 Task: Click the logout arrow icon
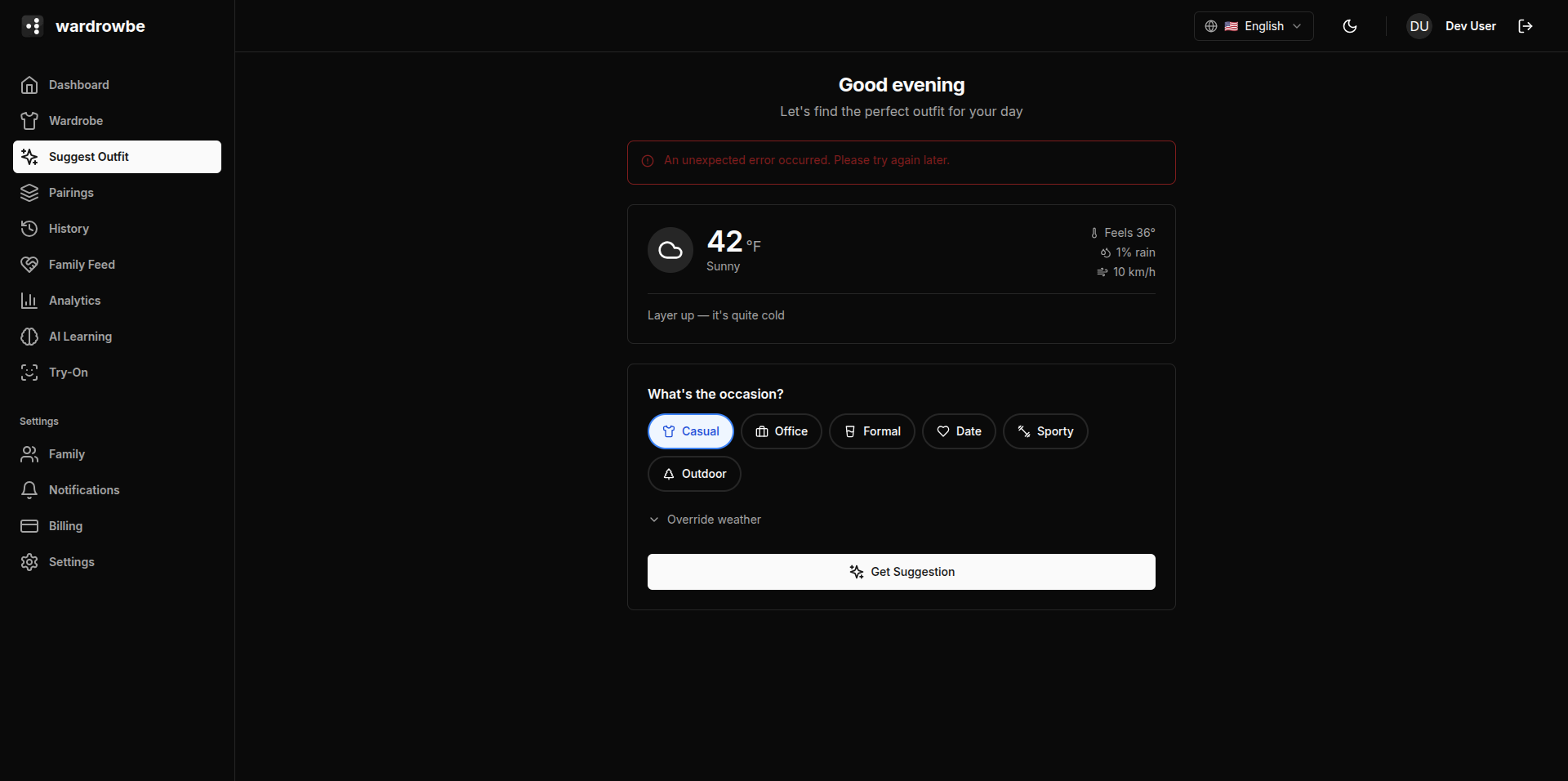pyautogui.click(x=1525, y=26)
